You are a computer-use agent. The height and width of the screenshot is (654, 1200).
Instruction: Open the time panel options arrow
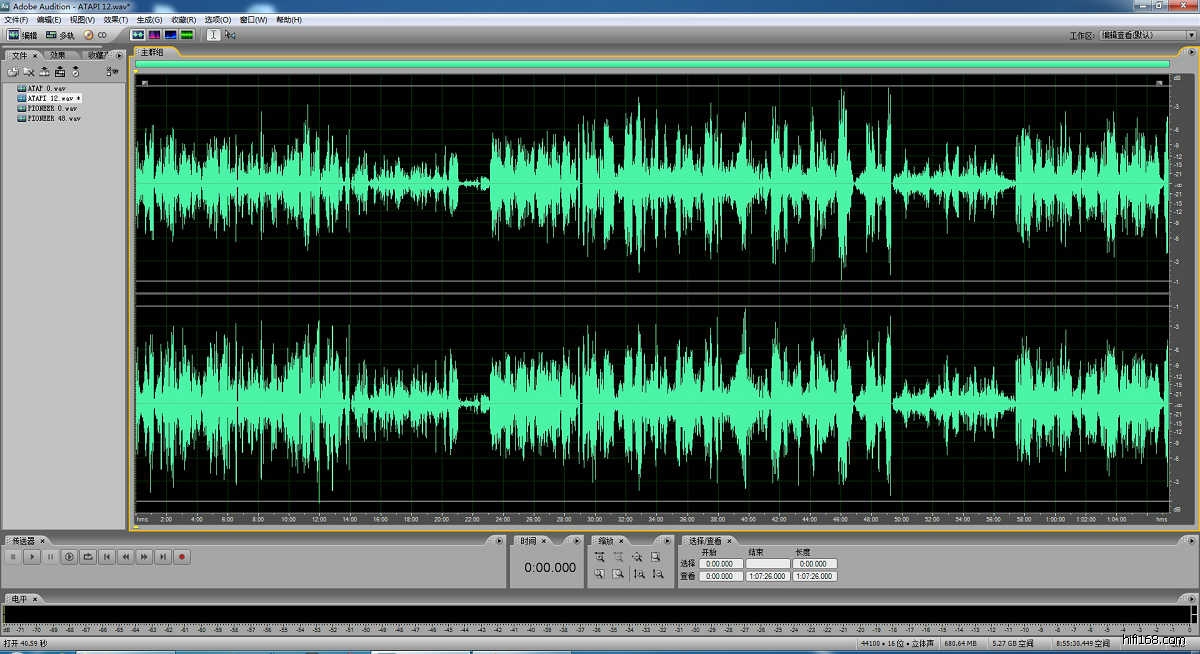click(x=575, y=541)
